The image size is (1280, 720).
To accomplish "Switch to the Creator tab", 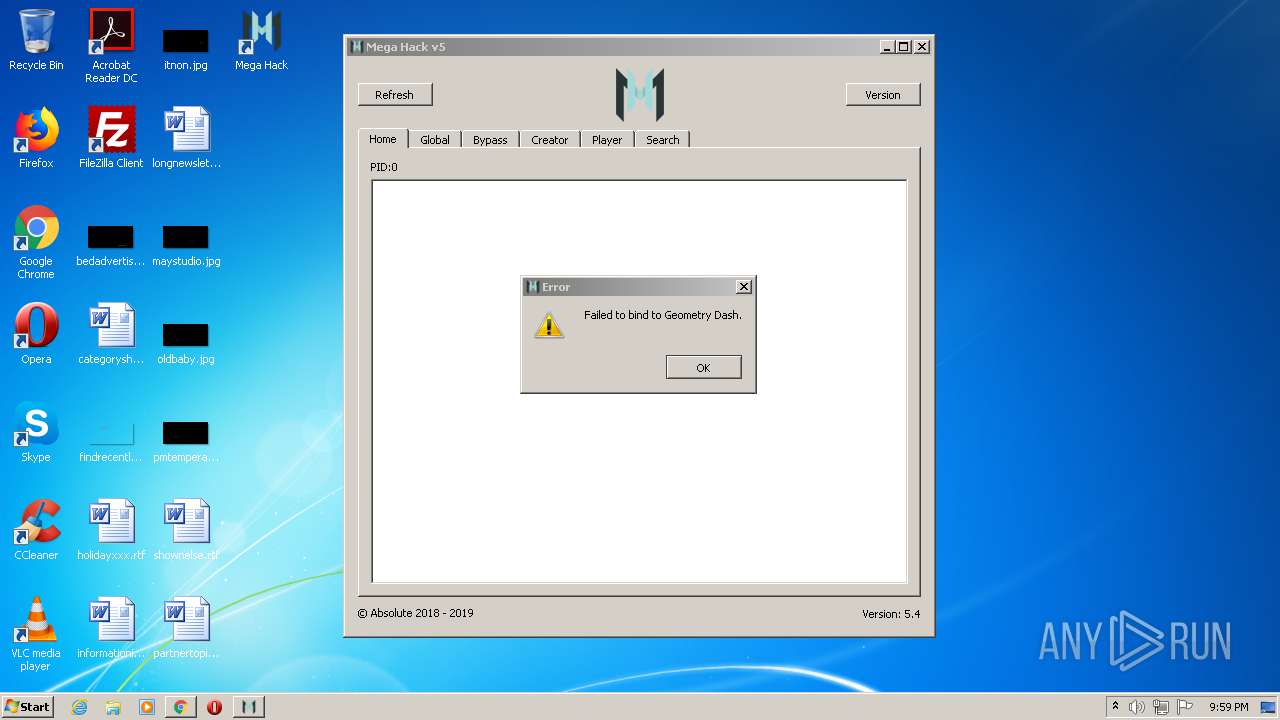I will click(549, 140).
